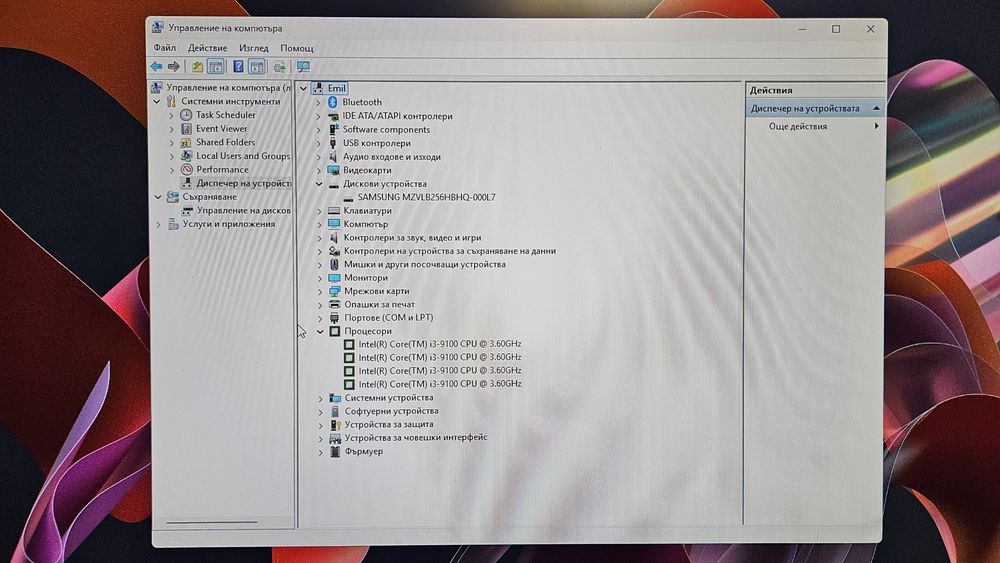The width and height of the screenshot is (1000, 563).
Task: Select the last Intel Core i3-9100 entry
Action: click(439, 384)
